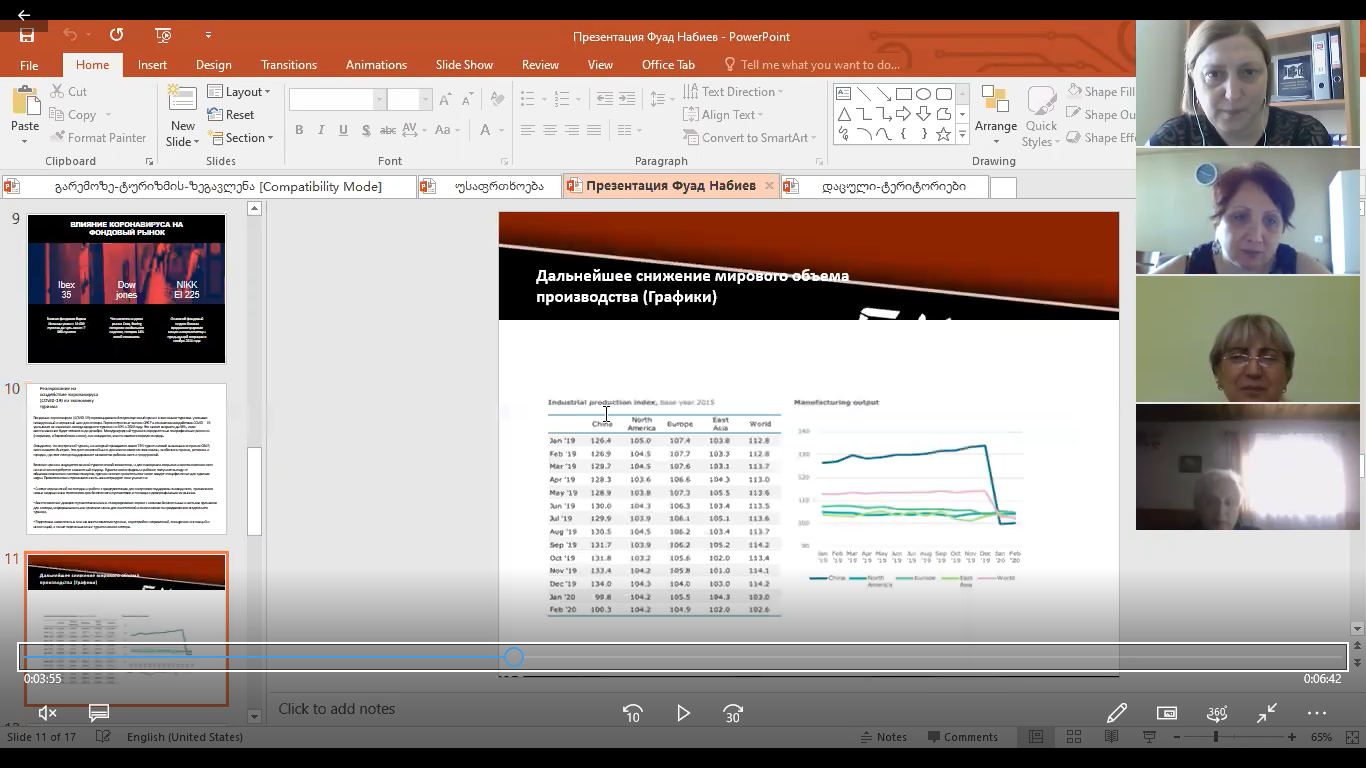Viewport: 1366px width, 768px height.
Task: Click the Save icon in the quick access toolbar
Action: [27, 35]
